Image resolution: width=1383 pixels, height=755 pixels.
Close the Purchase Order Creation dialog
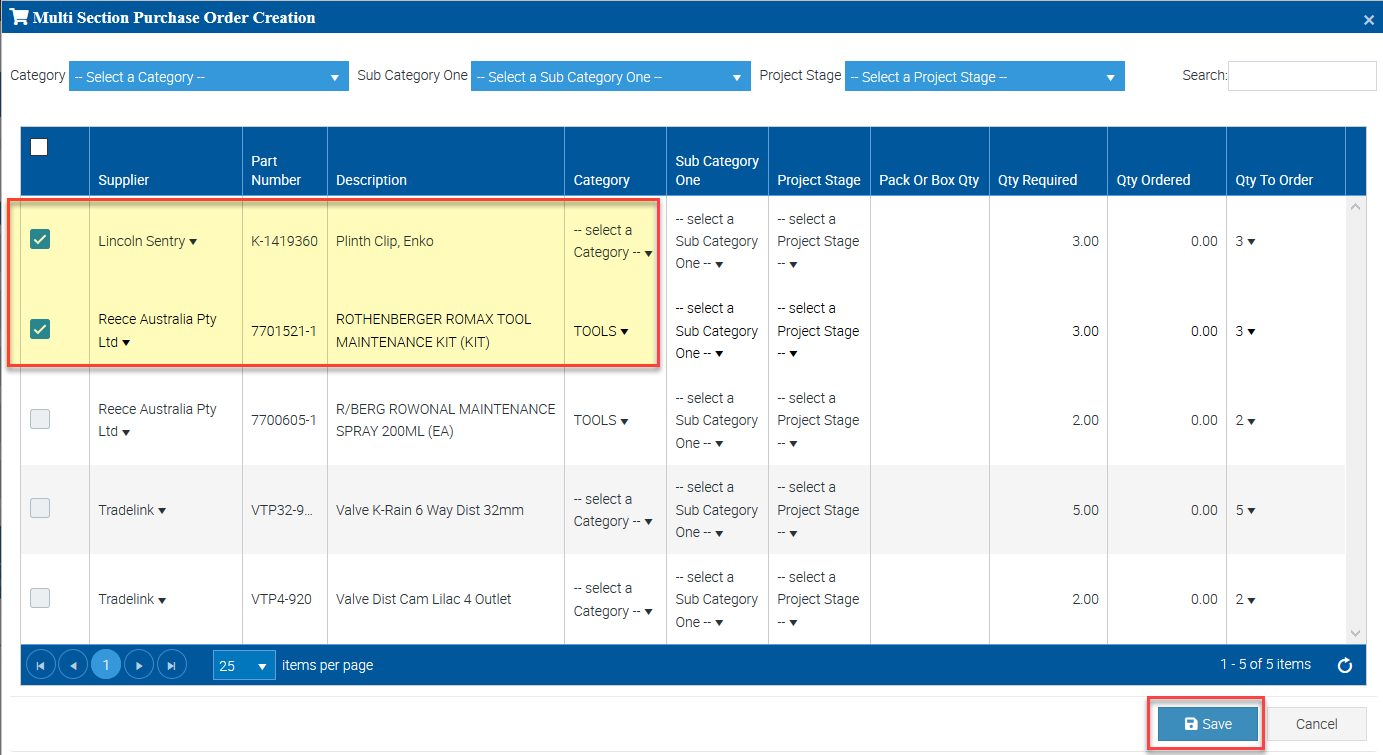tap(1368, 19)
